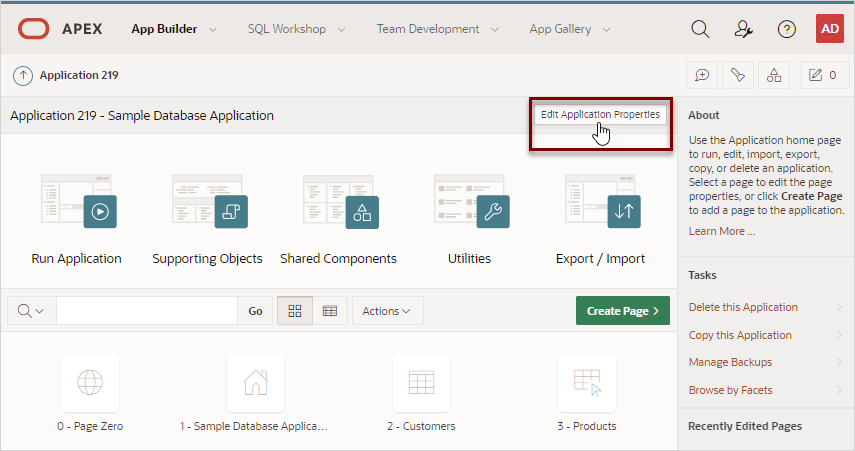Open page 0 - Page Zero globe icon
855x451 pixels.
pyautogui.click(x=90, y=383)
